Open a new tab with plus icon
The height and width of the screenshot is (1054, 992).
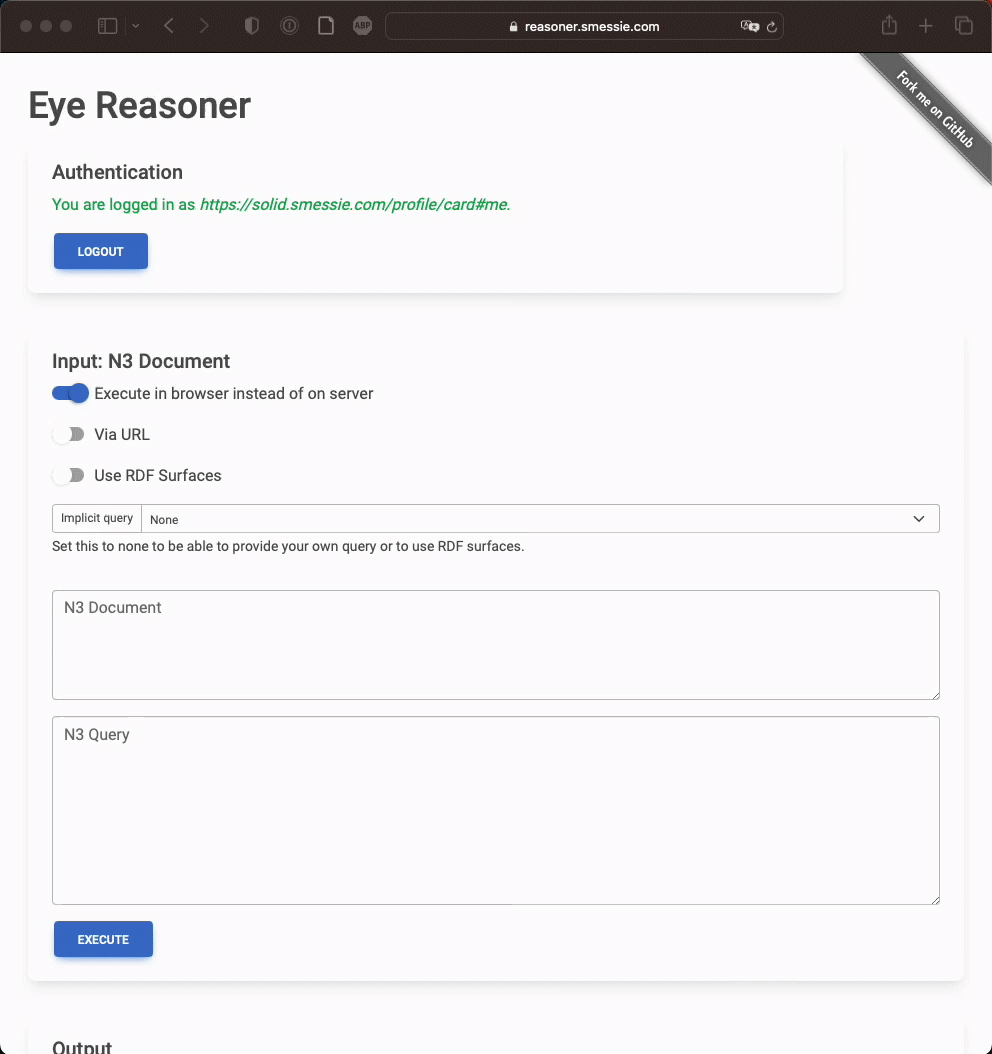(926, 27)
